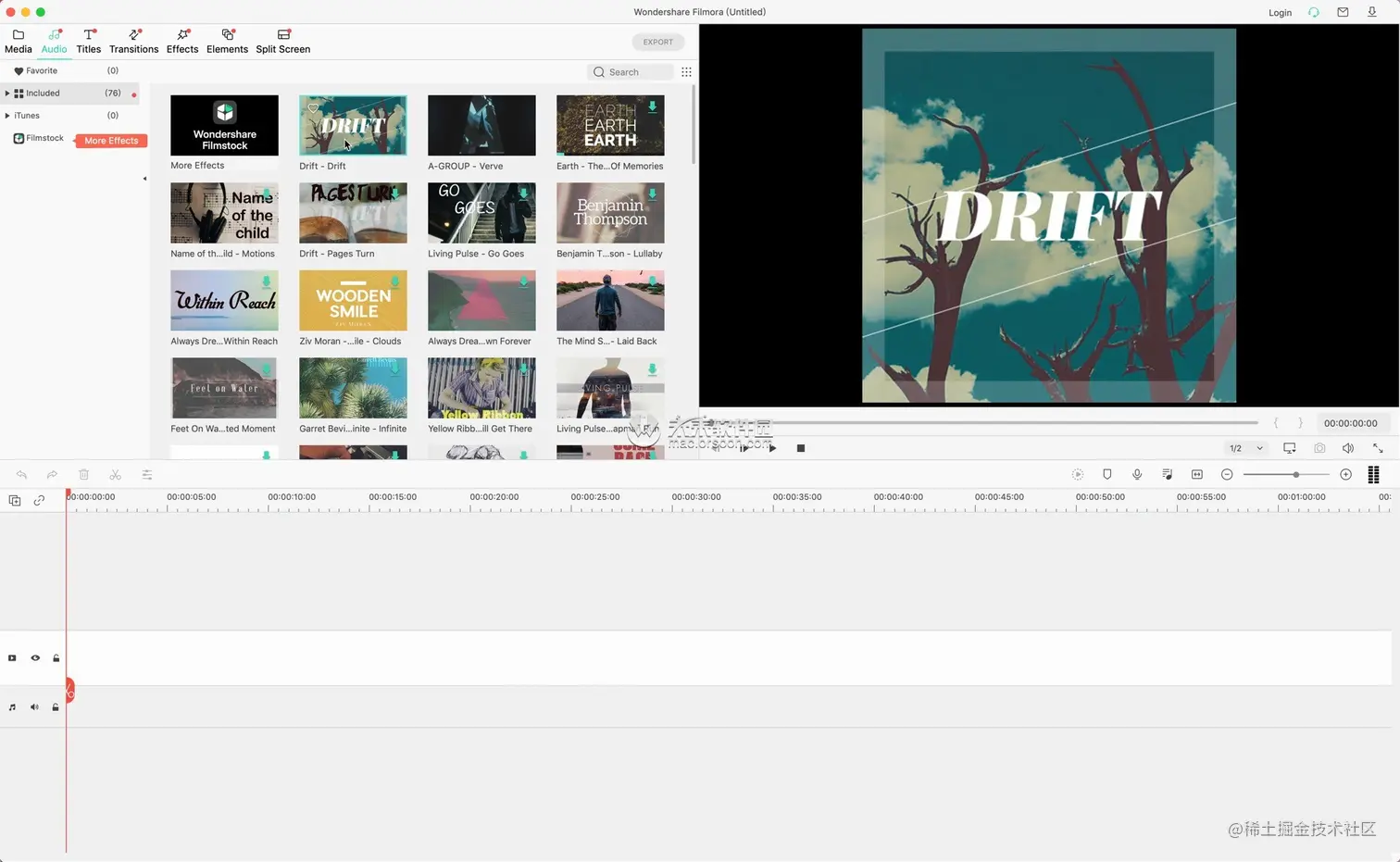Screen dimensions: 1400x862
Task: Click the More Effects button
Action: (111, 141)
